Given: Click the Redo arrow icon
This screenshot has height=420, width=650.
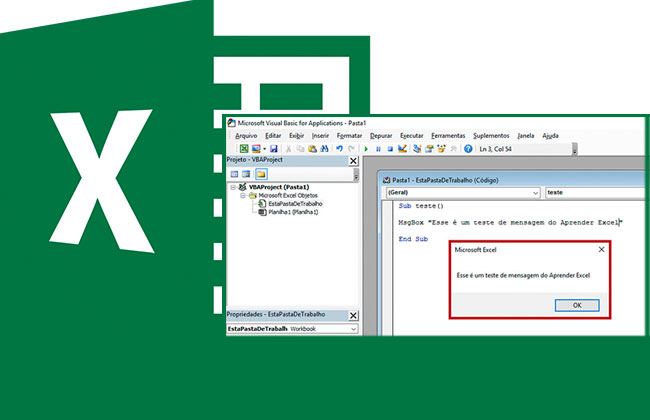Looking at the screenshot, I should point(352,148).
